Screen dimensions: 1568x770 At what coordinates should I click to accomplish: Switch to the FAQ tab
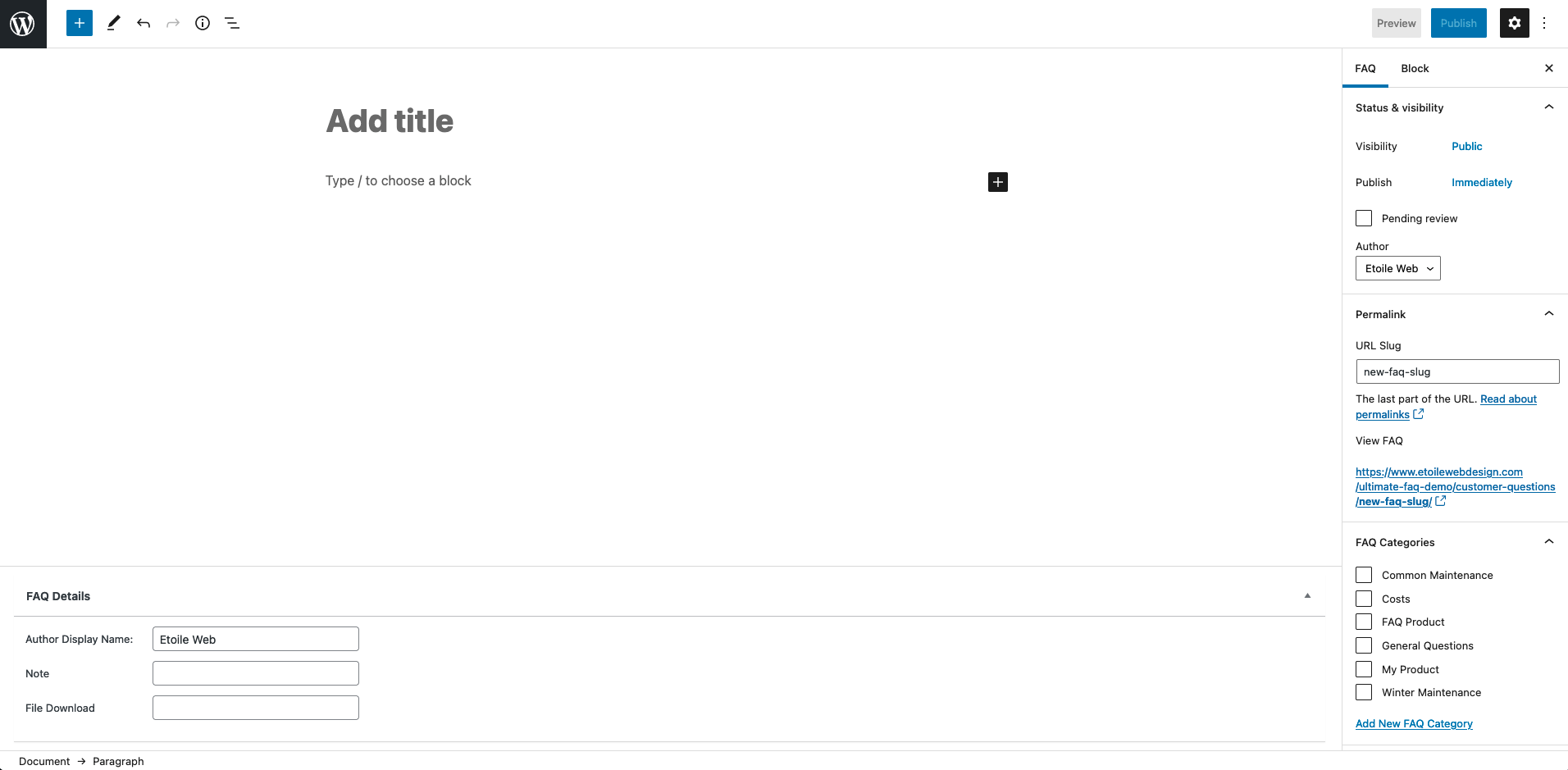[x=1365, y=68]
